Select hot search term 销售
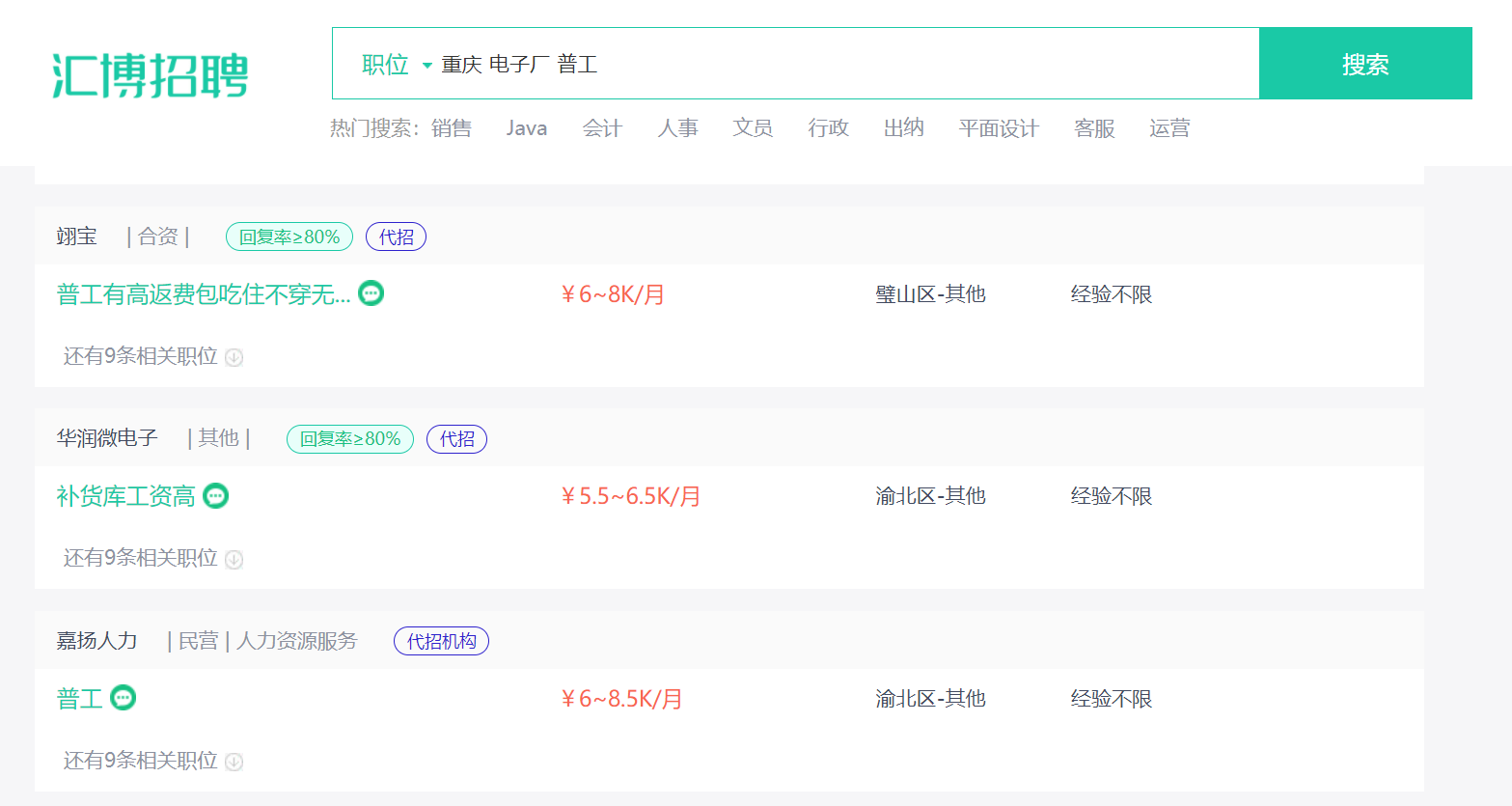The height and width of the screenshot is (806, 1512). coord(451,128)
